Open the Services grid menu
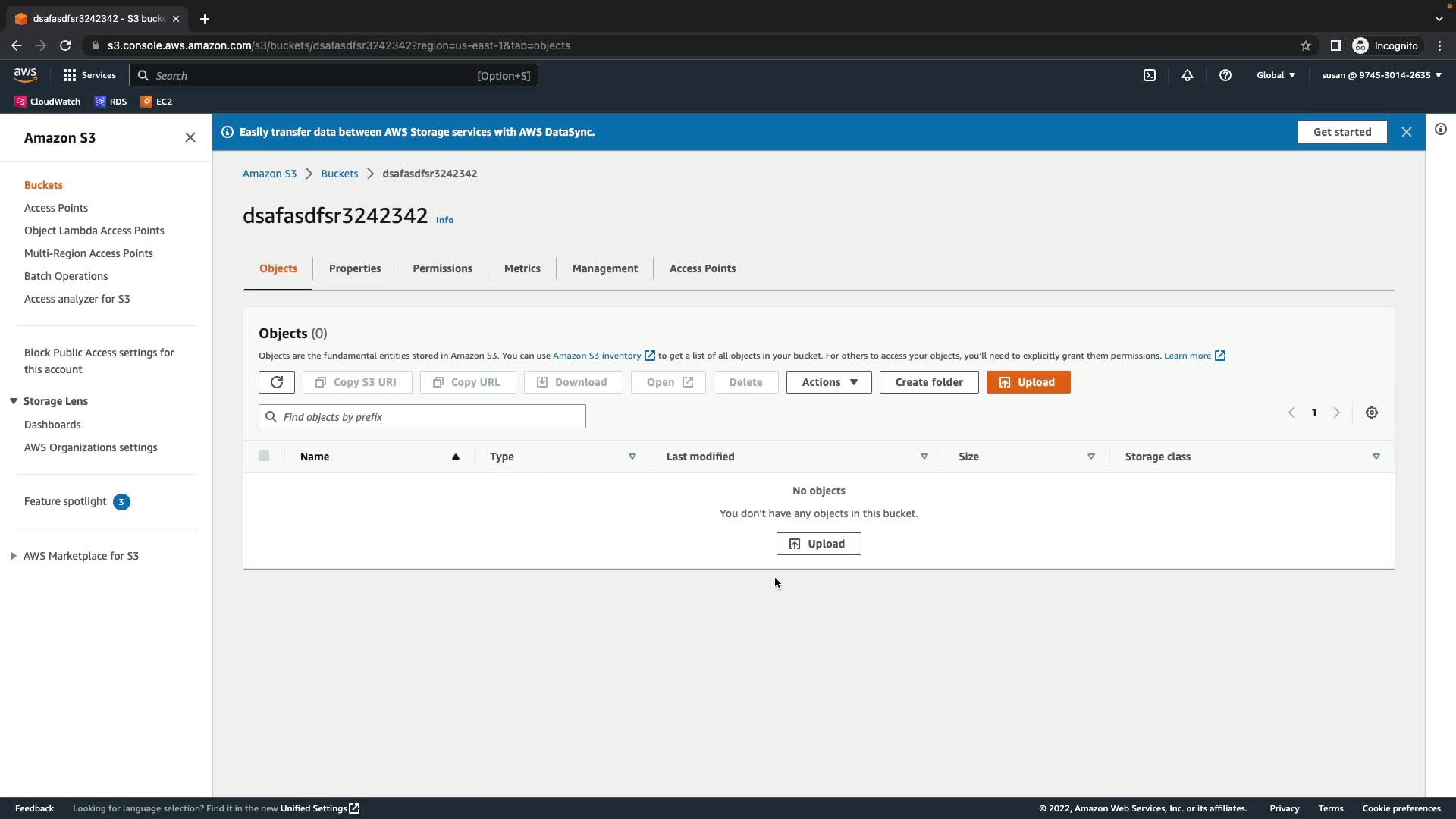Image resolution: width=1456 pixels, height=819 pixels. pos(89,75)
